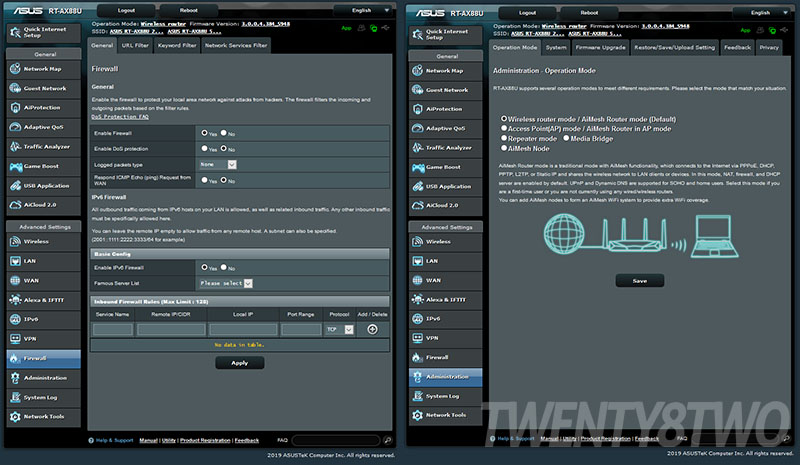800x465 pixels.
Task: Click AiProtection shield icon in left window
Action: tap(15, 107)
